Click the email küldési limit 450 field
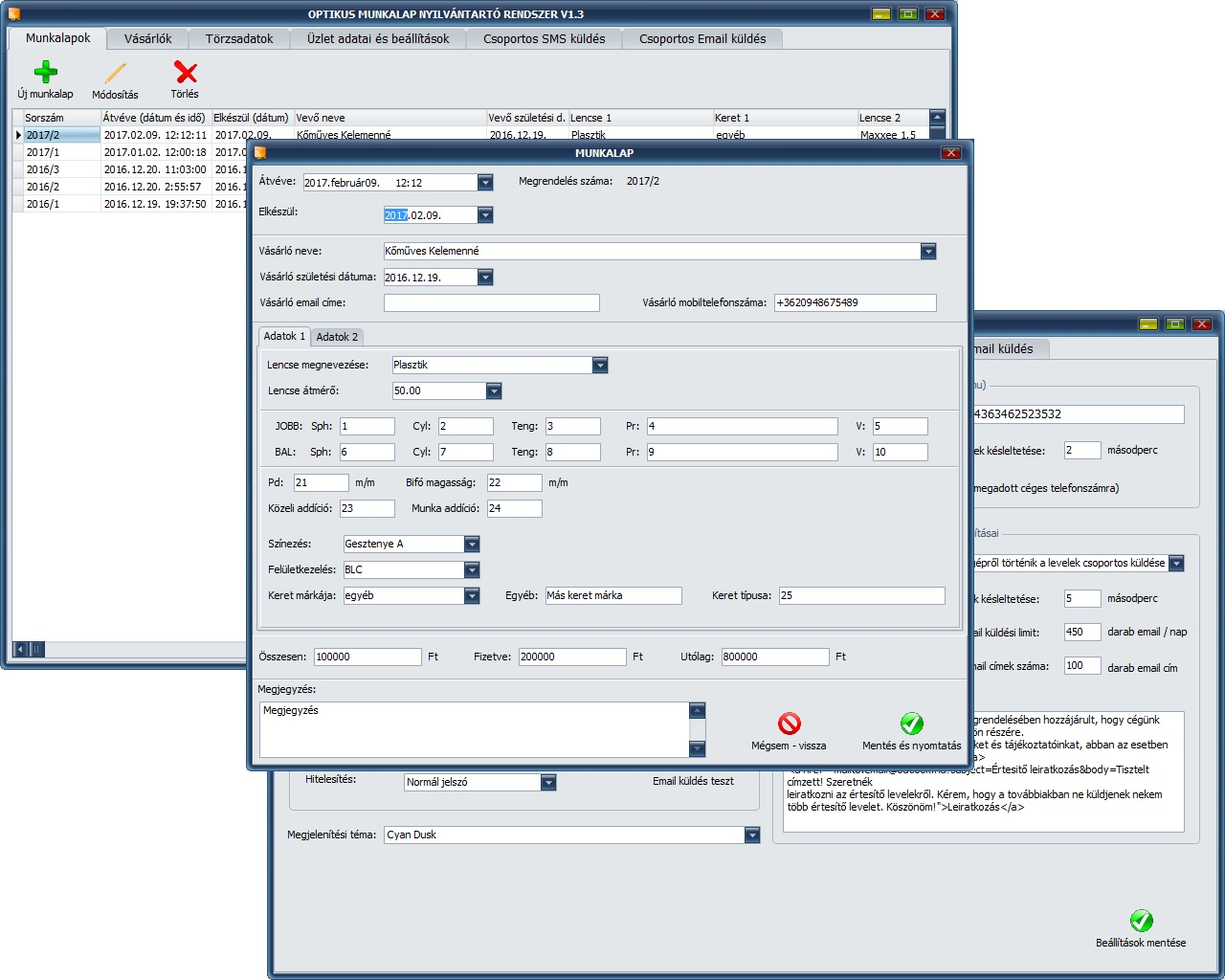Viewport: 1225px width, 980px height. tap(1082, 633)
